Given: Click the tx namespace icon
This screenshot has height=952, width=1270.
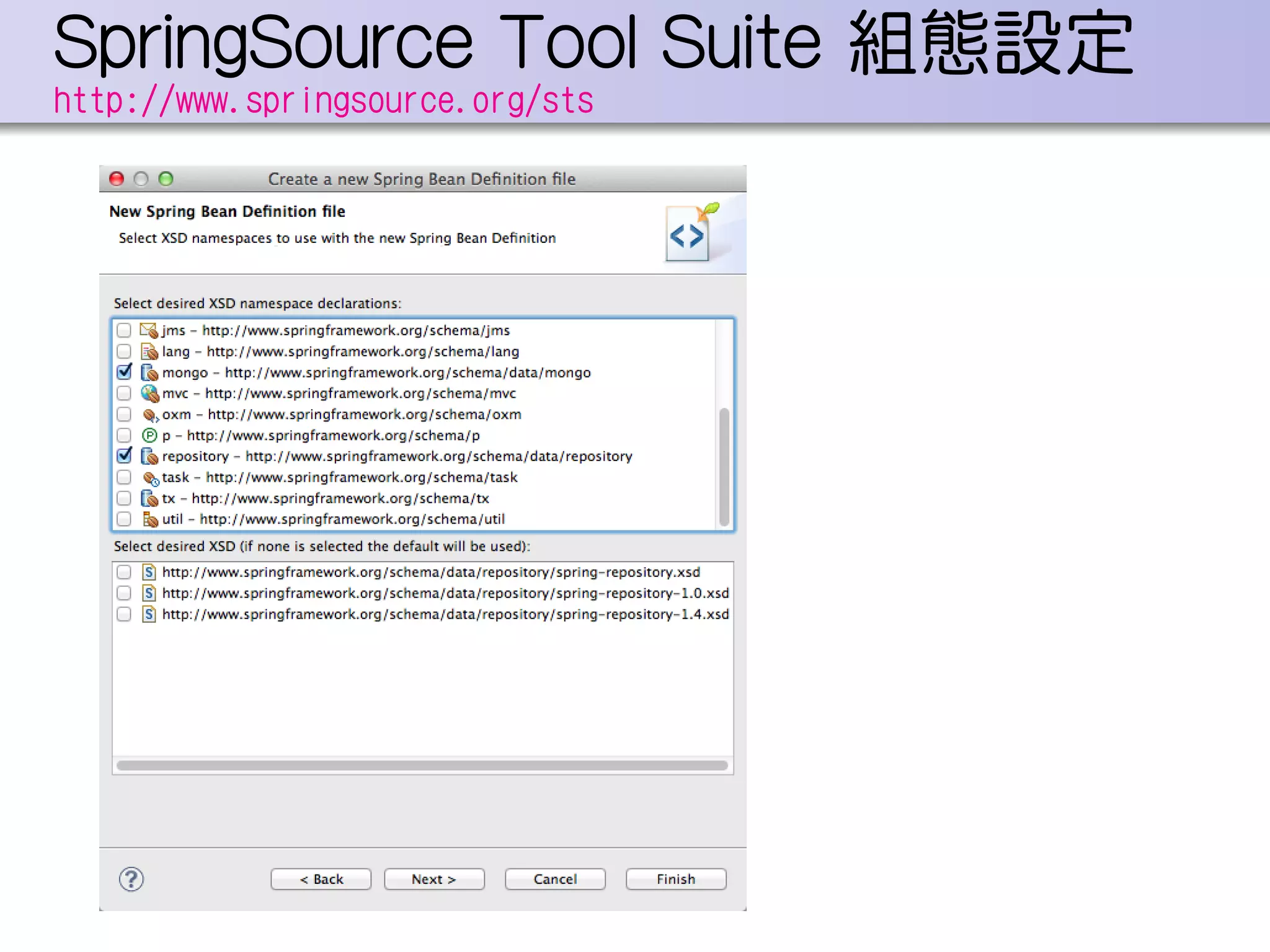Looking at the screenshot, I should tap(149, 498).
